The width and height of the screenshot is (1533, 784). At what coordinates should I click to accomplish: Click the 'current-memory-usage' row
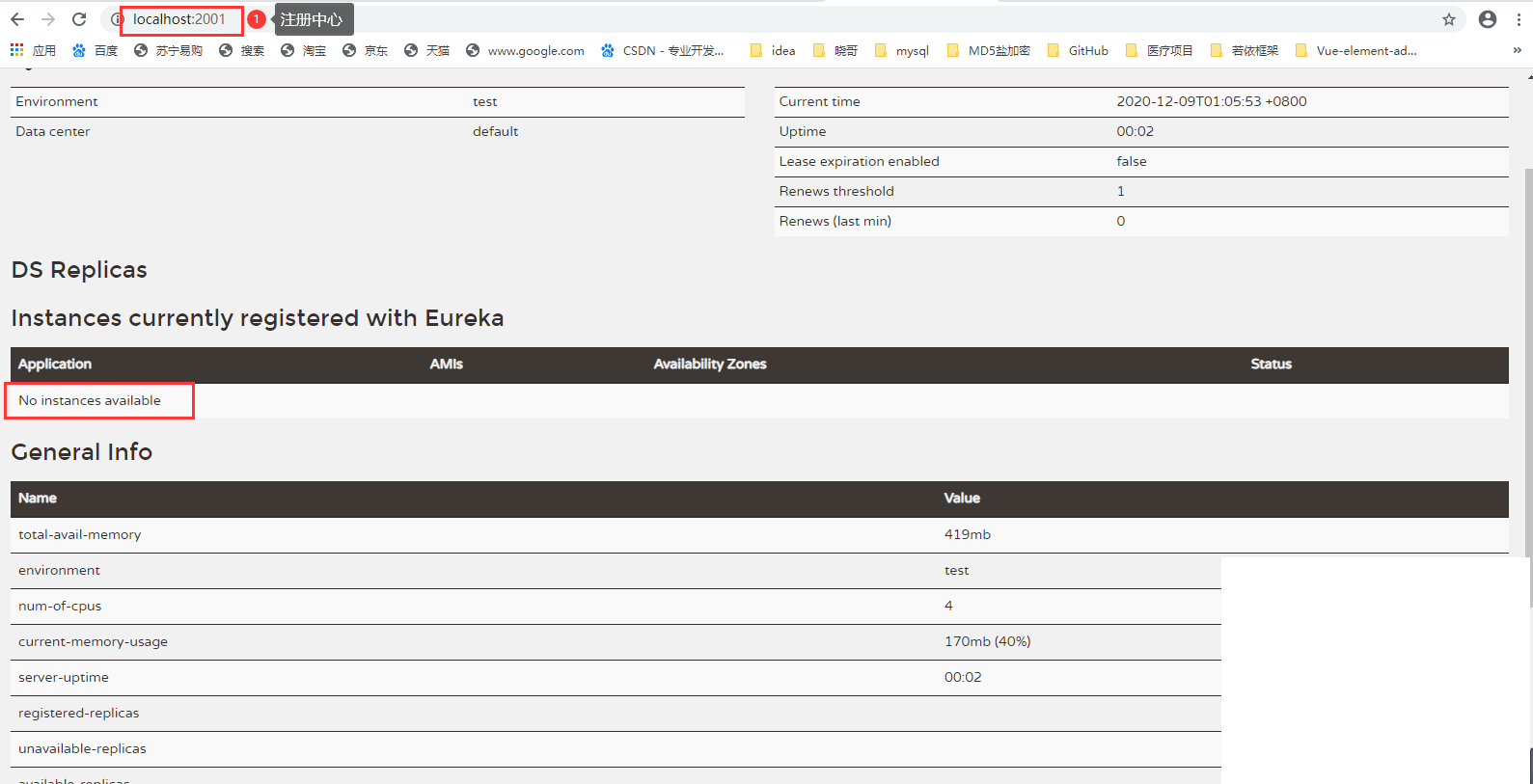[616, 641]
